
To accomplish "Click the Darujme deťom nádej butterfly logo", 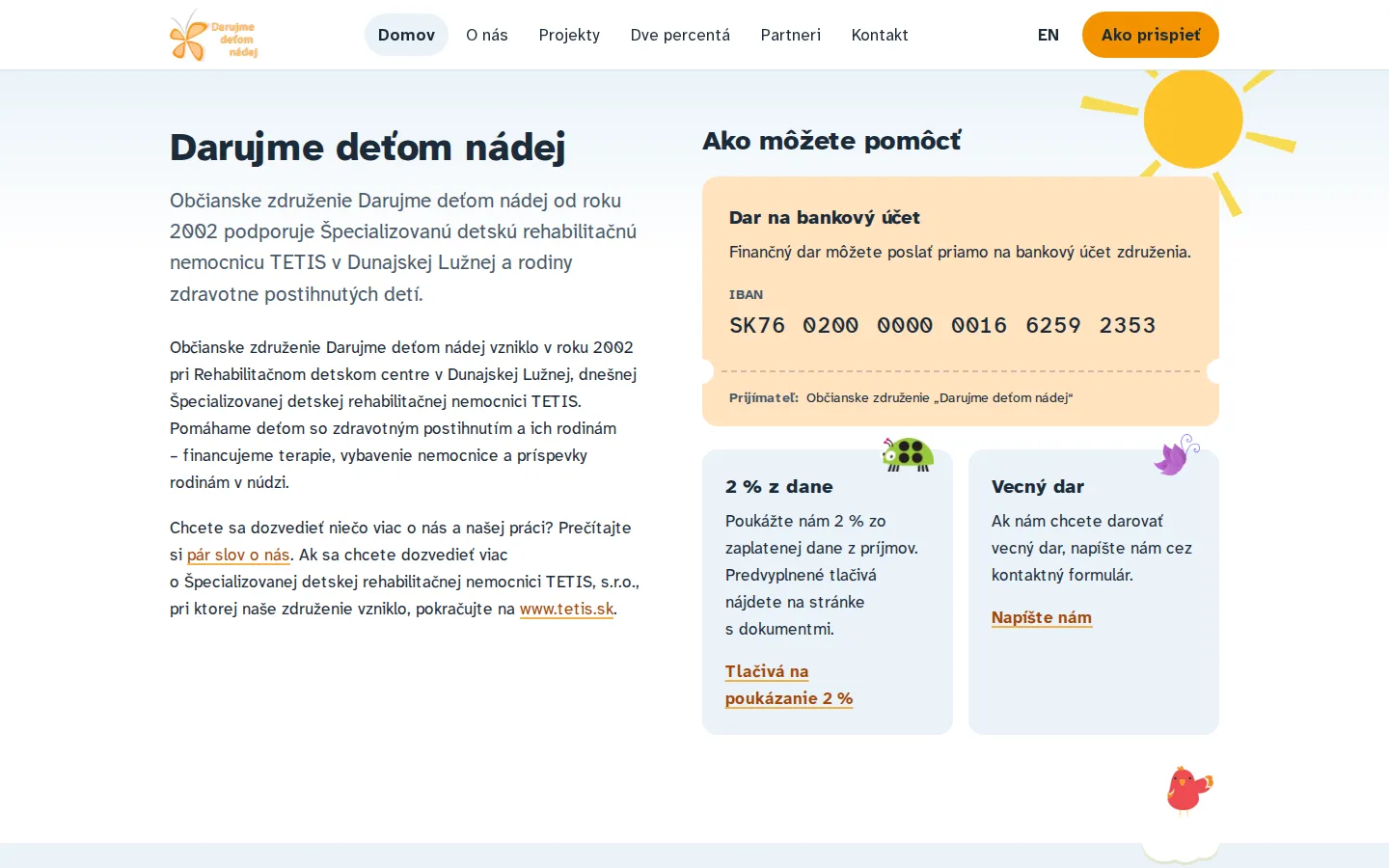I will point(214,35).
